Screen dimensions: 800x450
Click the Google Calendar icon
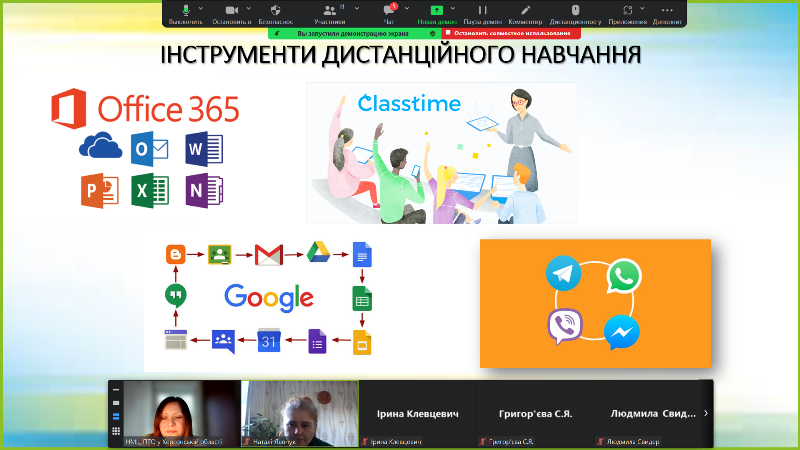pyautogui.click(x=269, y=340)
